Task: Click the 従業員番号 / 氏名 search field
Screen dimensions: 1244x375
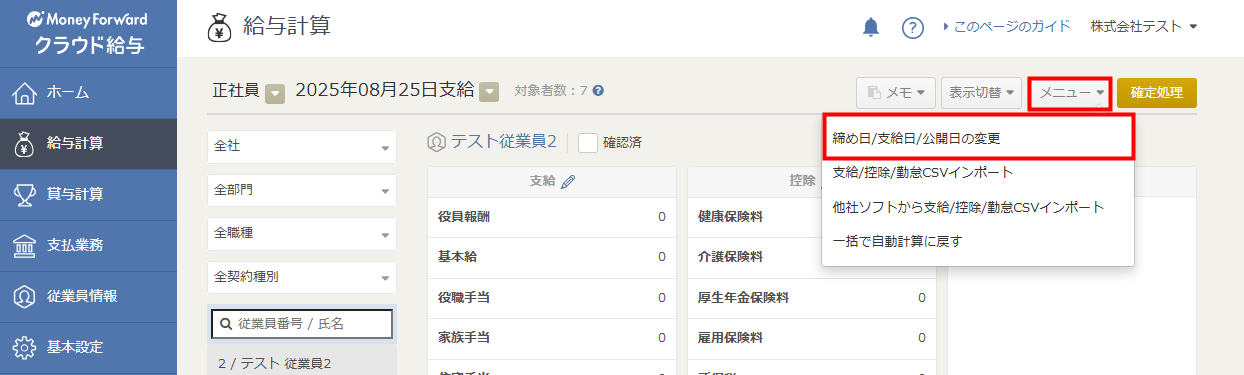Action: (x=302, y=324)
